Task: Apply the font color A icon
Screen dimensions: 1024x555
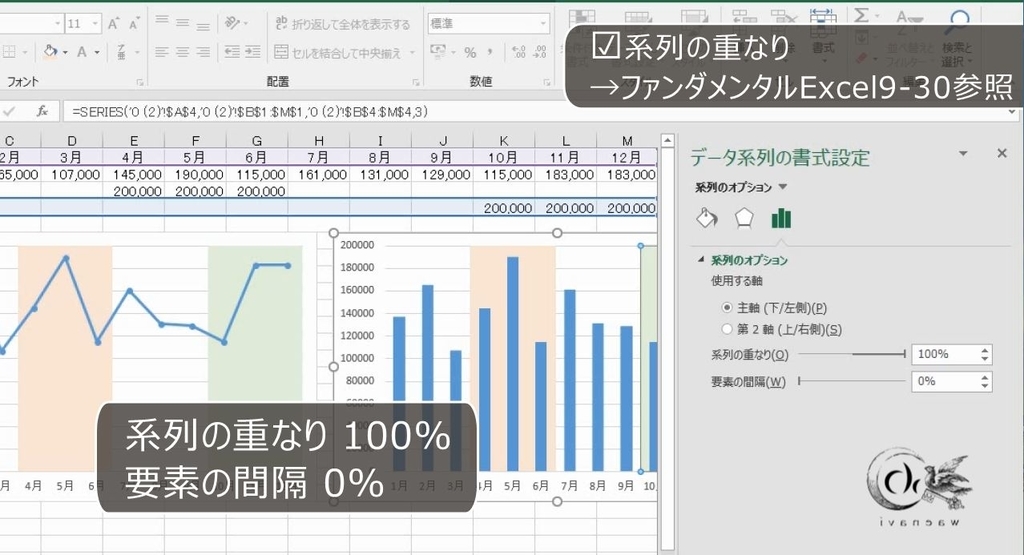Action: coord(82,52)
